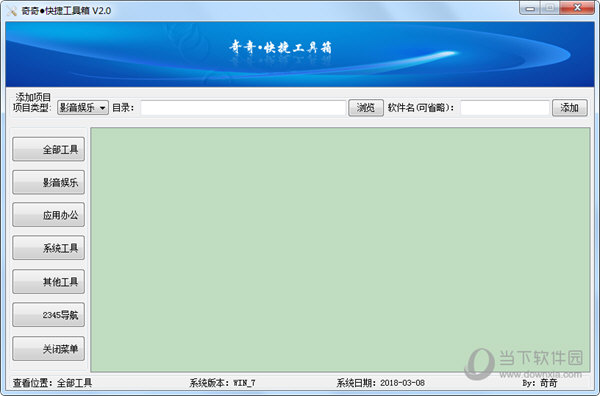This screenshot has width=600, height=396.
Task: Click the app icon in title bar
Action: 12,11
